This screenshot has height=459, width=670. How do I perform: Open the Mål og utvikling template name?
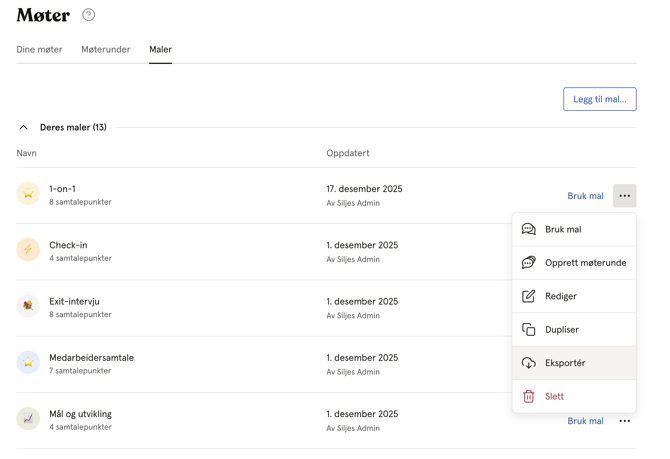coord(80,414)
